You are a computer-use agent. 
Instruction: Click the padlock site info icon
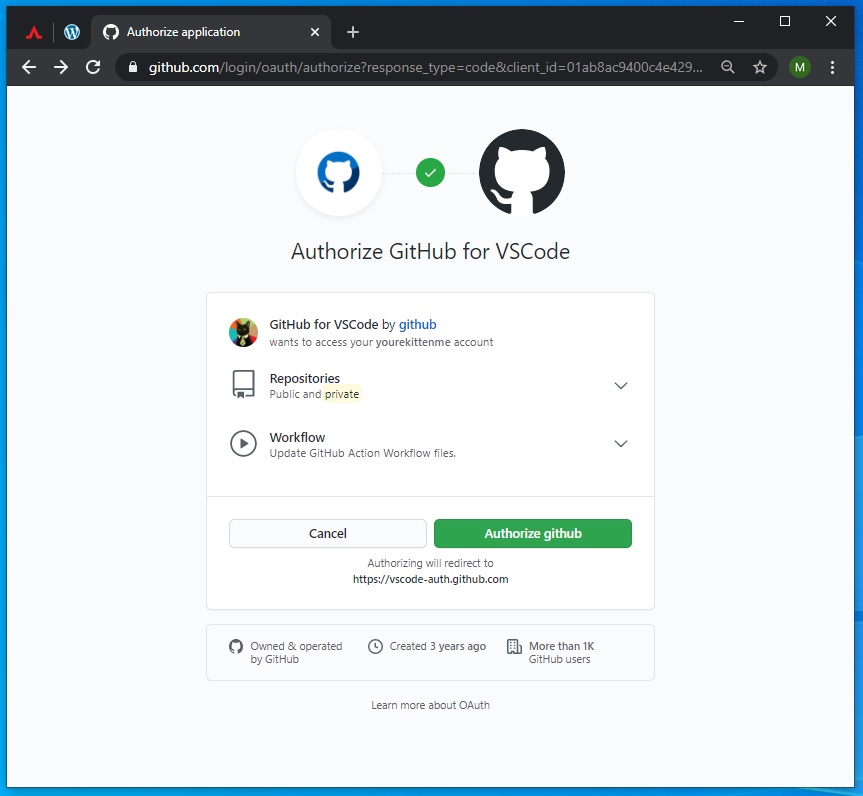coord(133,67)
